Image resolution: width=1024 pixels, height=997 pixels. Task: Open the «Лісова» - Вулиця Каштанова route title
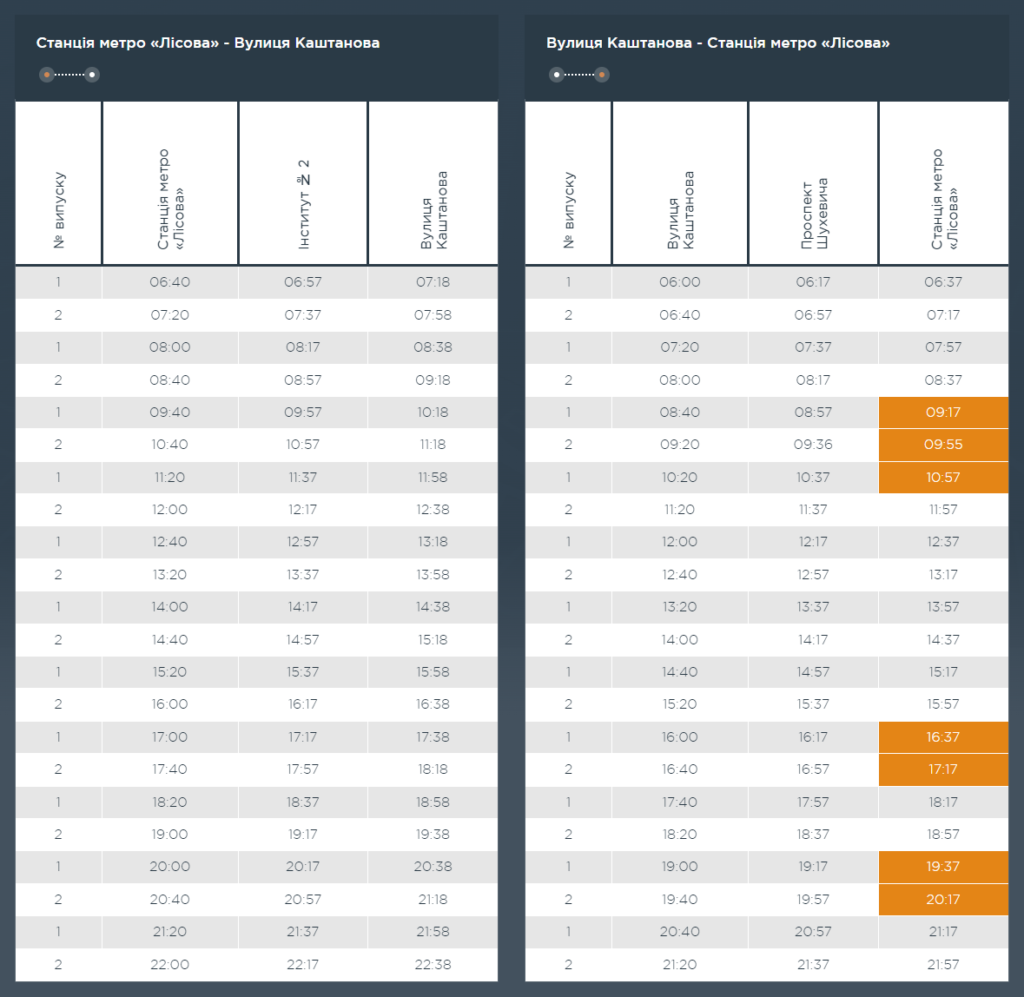pos(208,43)
